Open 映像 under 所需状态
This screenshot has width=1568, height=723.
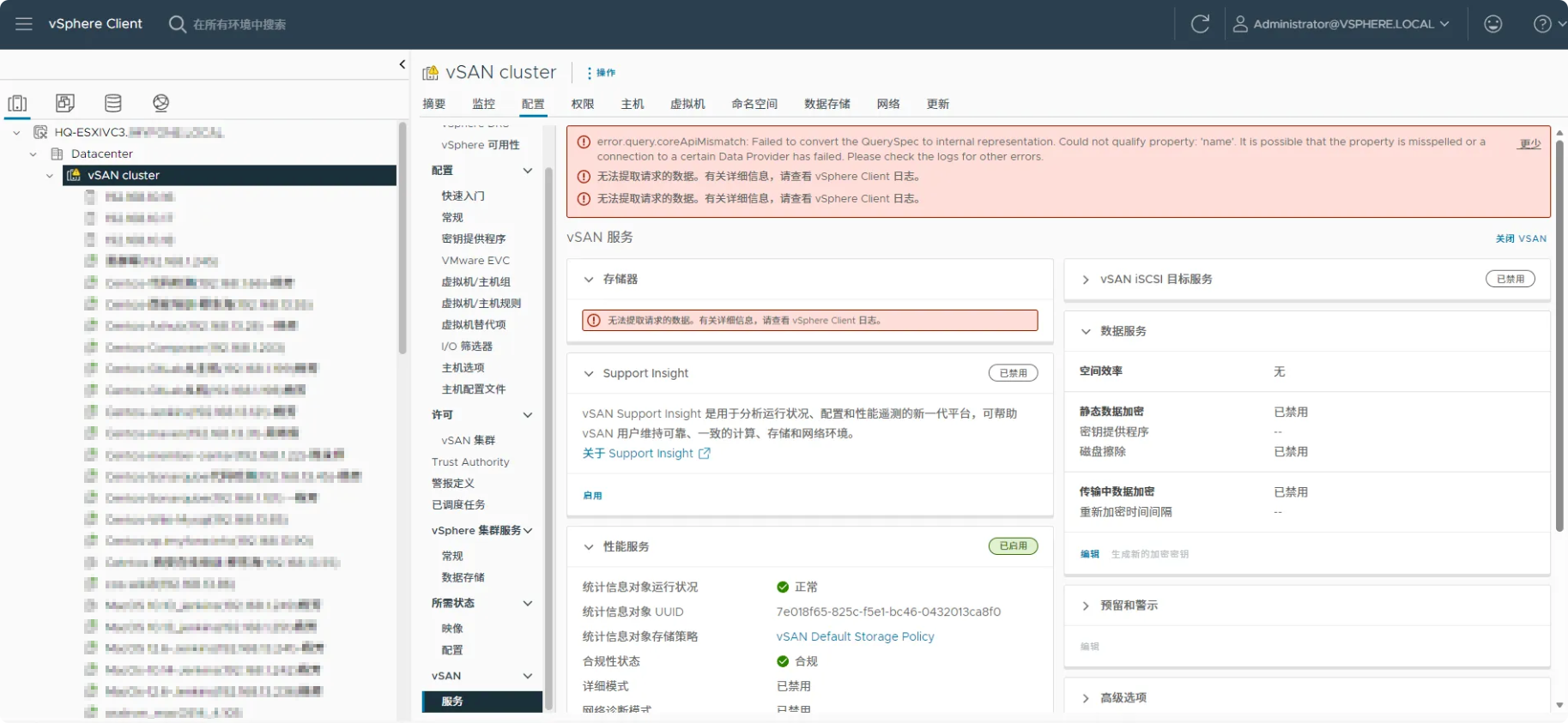click(x=452, y=629)
